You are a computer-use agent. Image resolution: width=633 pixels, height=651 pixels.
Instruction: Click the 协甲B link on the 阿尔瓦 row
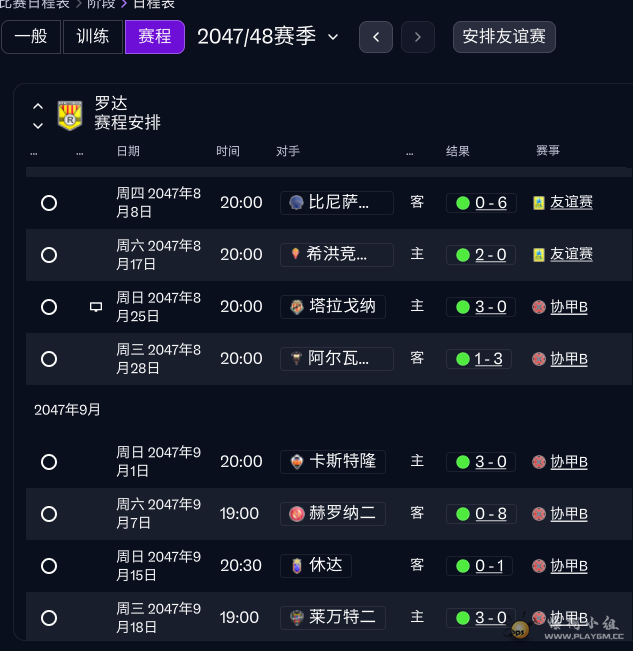point(569,359)
